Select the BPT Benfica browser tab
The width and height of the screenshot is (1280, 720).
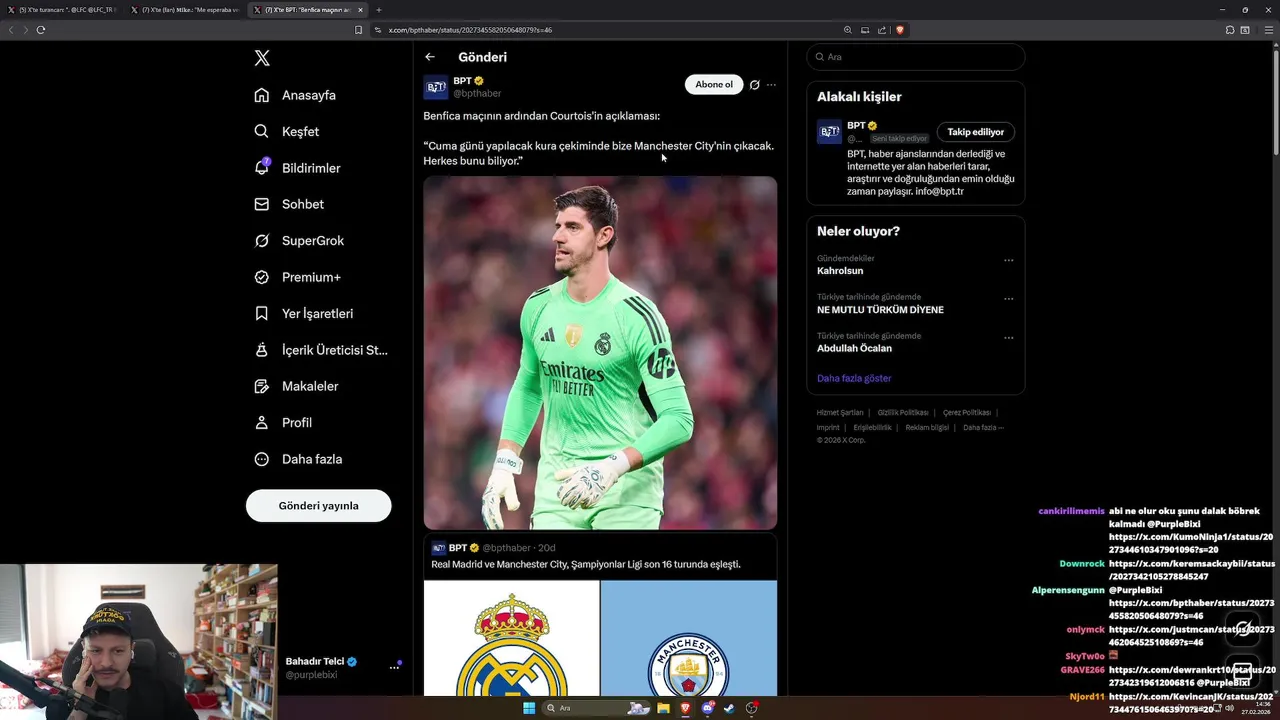(308, 10)
